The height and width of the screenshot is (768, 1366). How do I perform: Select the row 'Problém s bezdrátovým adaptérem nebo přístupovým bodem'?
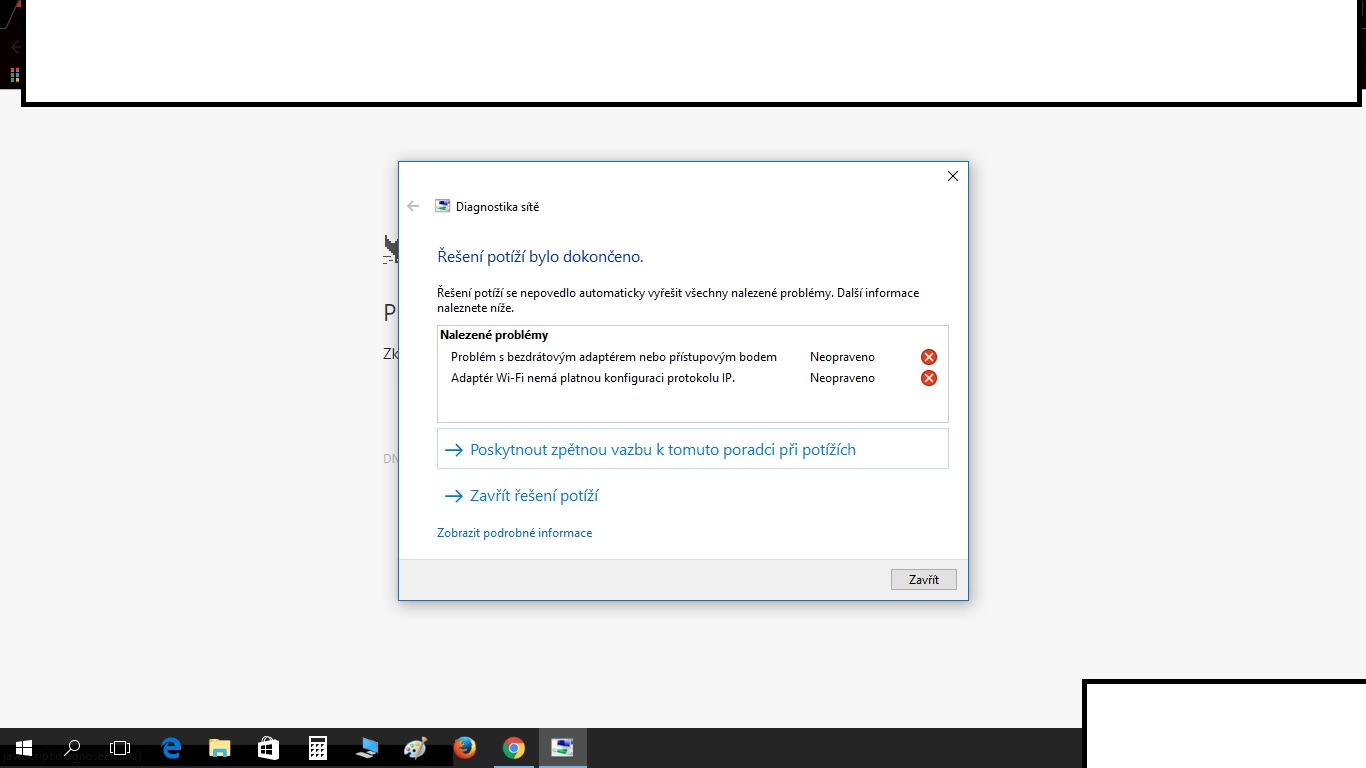(x=692, y=357)
